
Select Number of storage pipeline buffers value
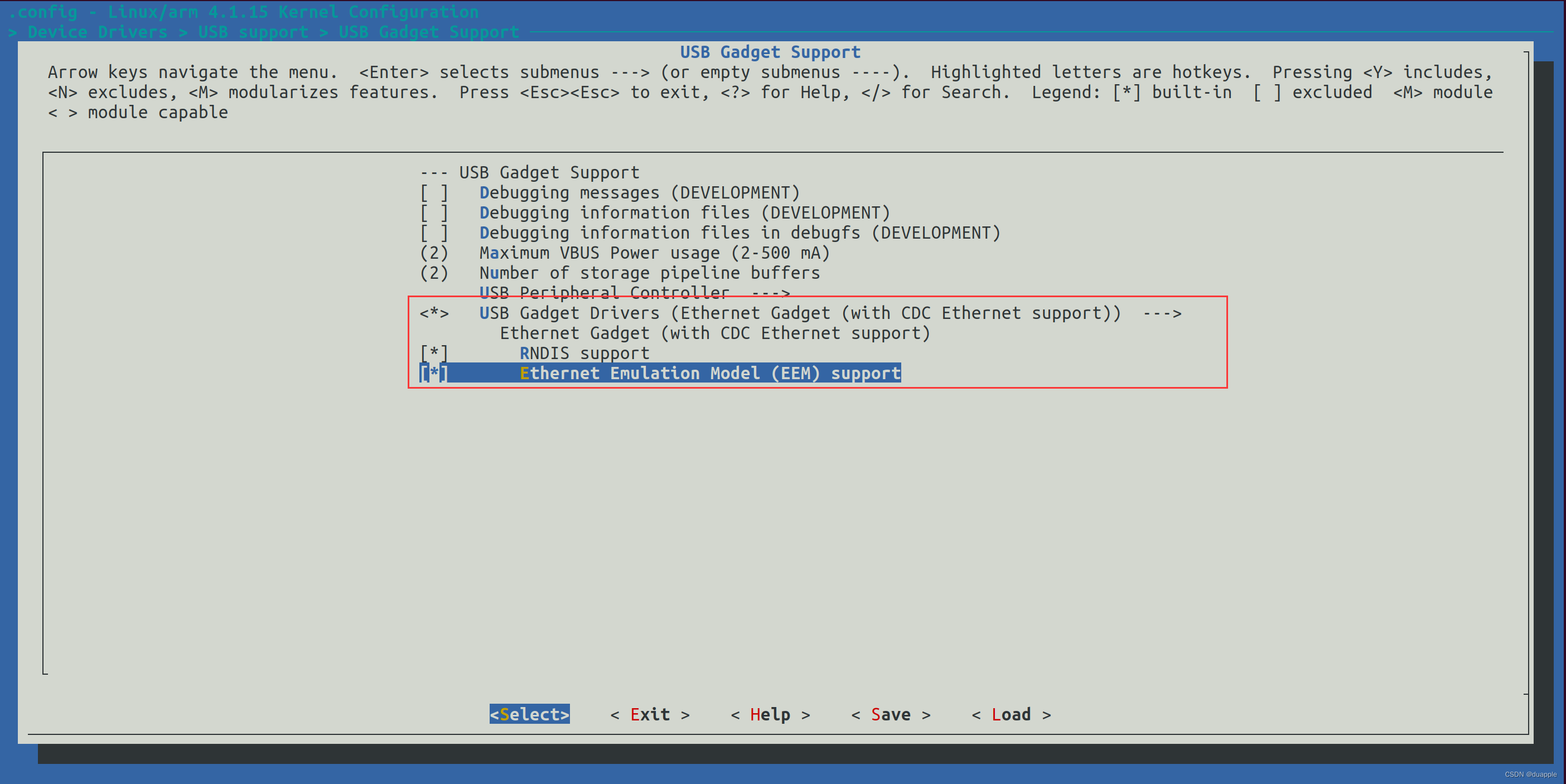tap(434, 273)
